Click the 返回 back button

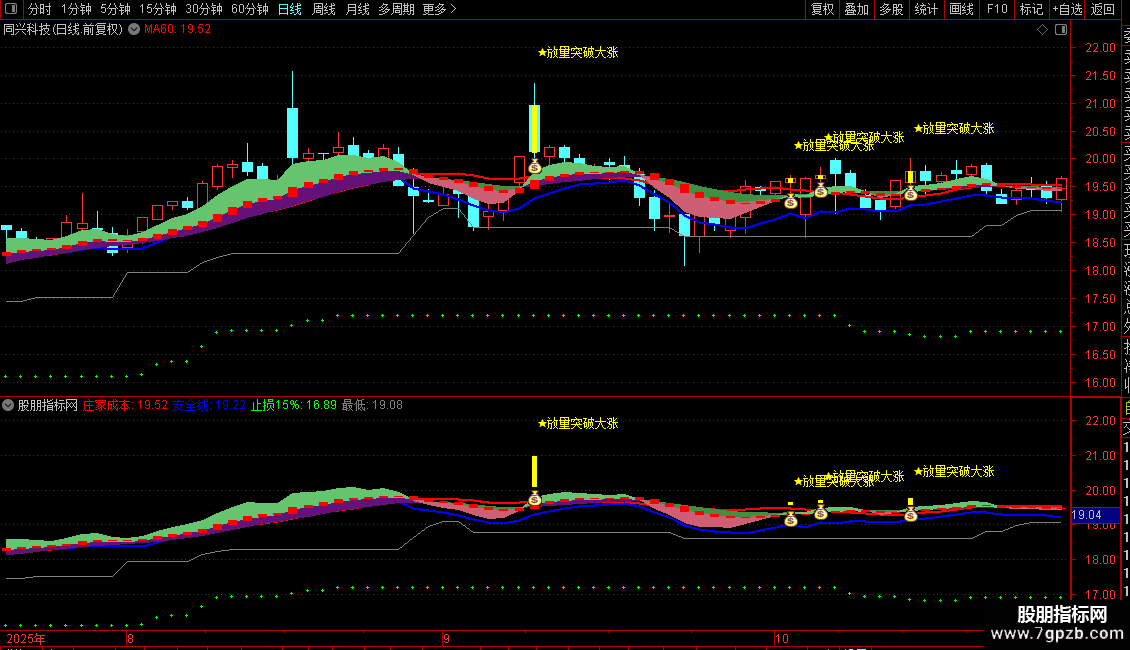pos(1103,9)
